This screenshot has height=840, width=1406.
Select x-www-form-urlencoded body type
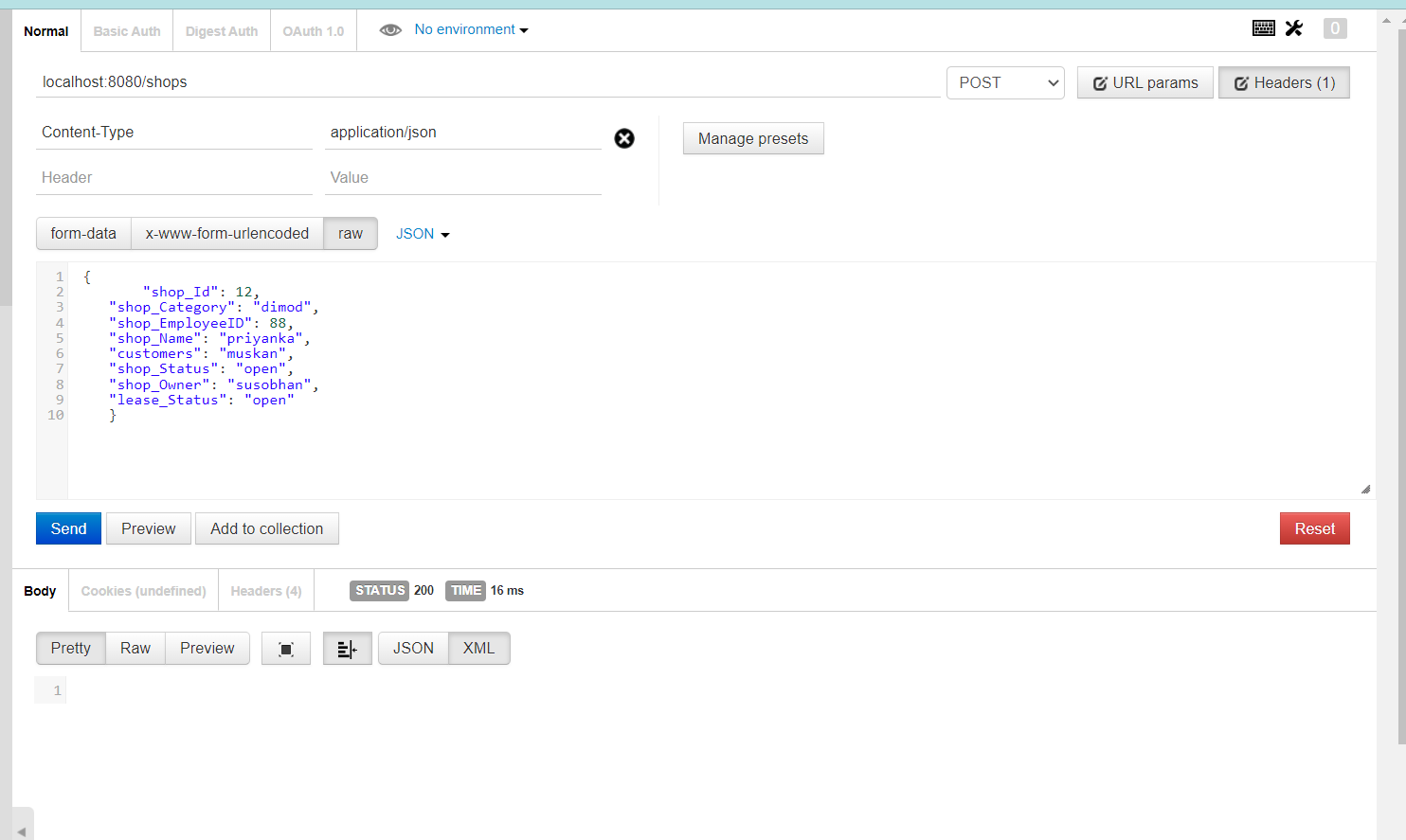[x=227, y=234]
